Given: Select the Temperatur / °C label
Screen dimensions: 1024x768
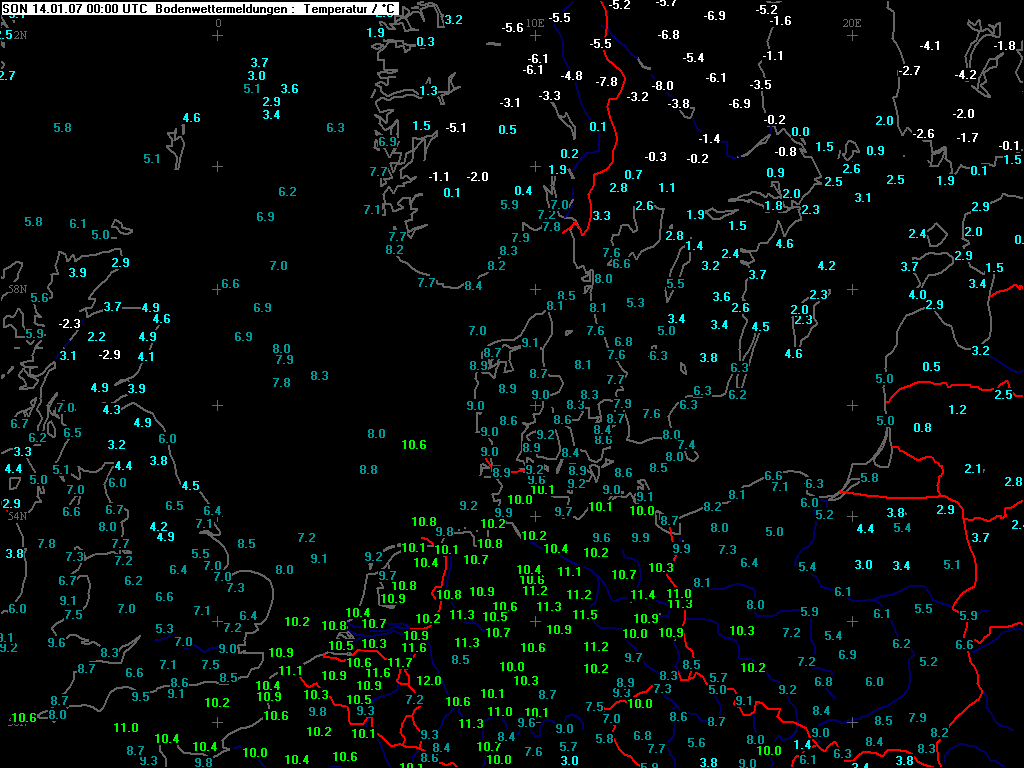Looking at the screenshot, I should 354,9.
